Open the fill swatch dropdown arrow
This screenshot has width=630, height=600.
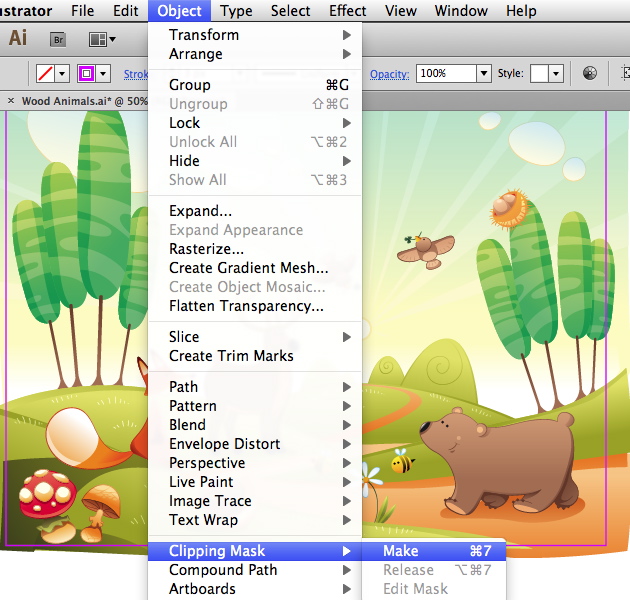(x=62, y=74)
